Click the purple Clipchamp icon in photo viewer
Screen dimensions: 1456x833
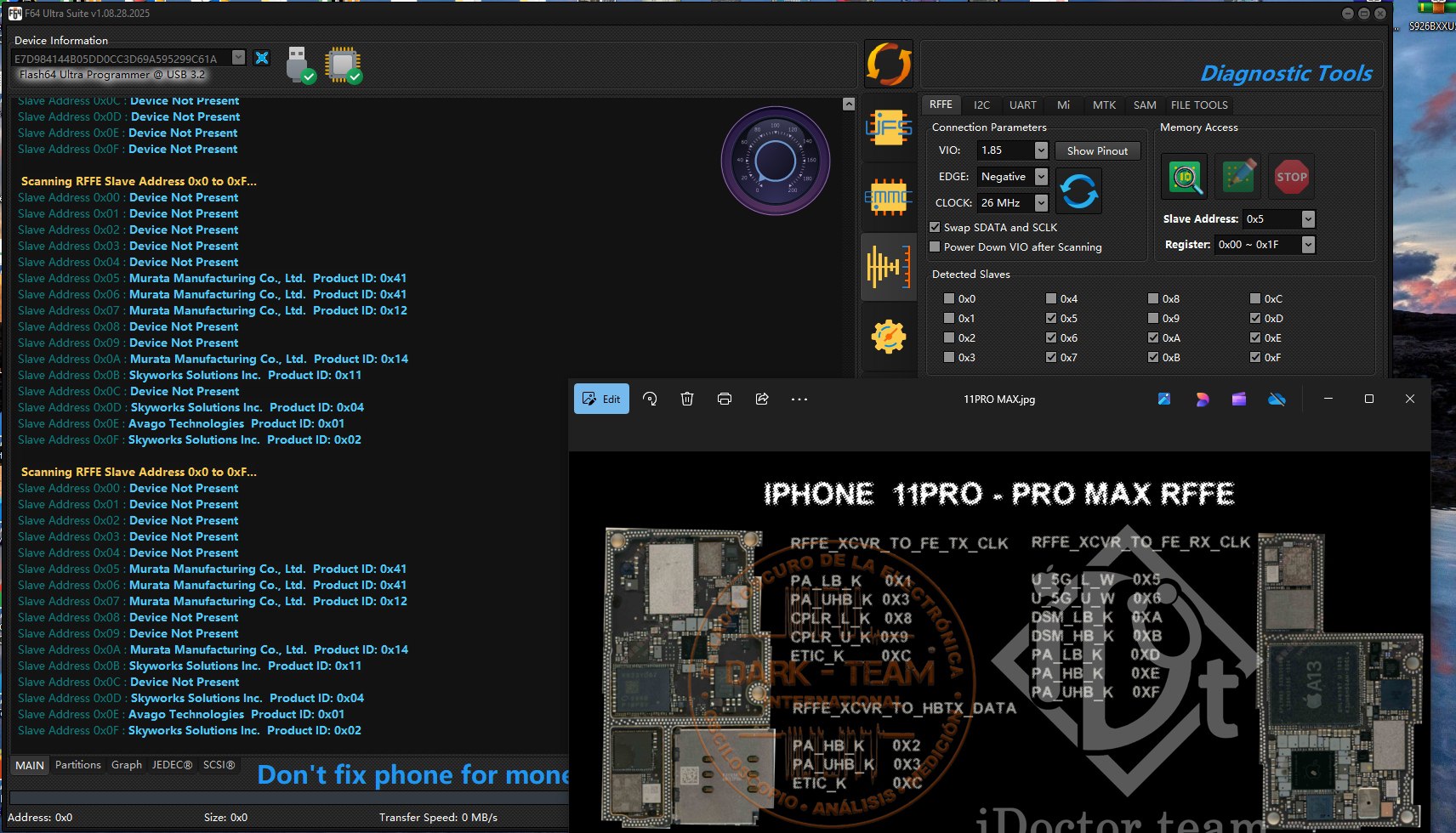[1239, 399]
